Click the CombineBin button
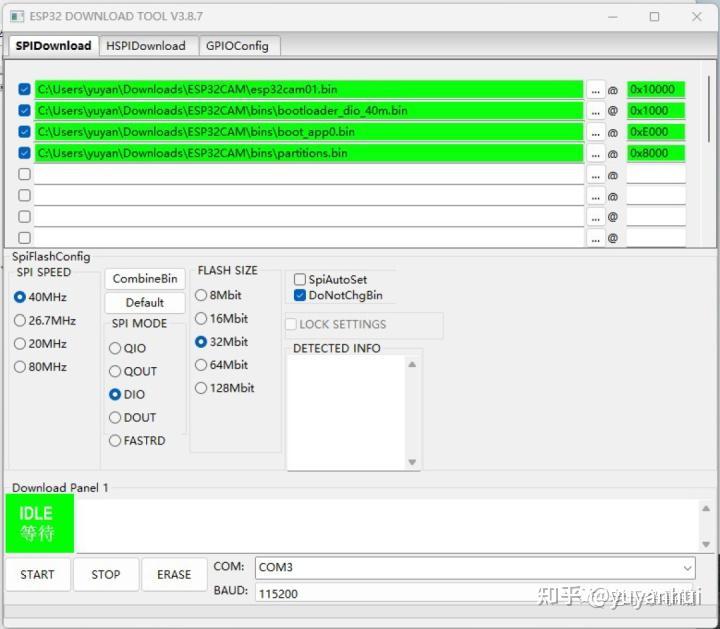 [145, 279]
